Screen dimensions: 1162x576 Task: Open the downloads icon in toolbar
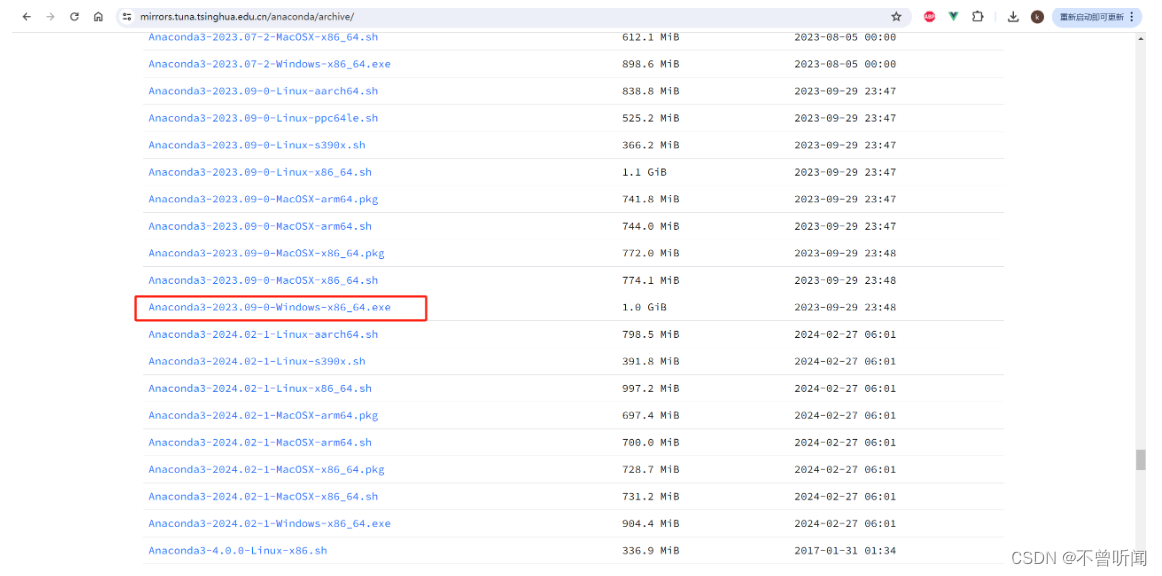pyautogui.click(x=1013, y=16)
